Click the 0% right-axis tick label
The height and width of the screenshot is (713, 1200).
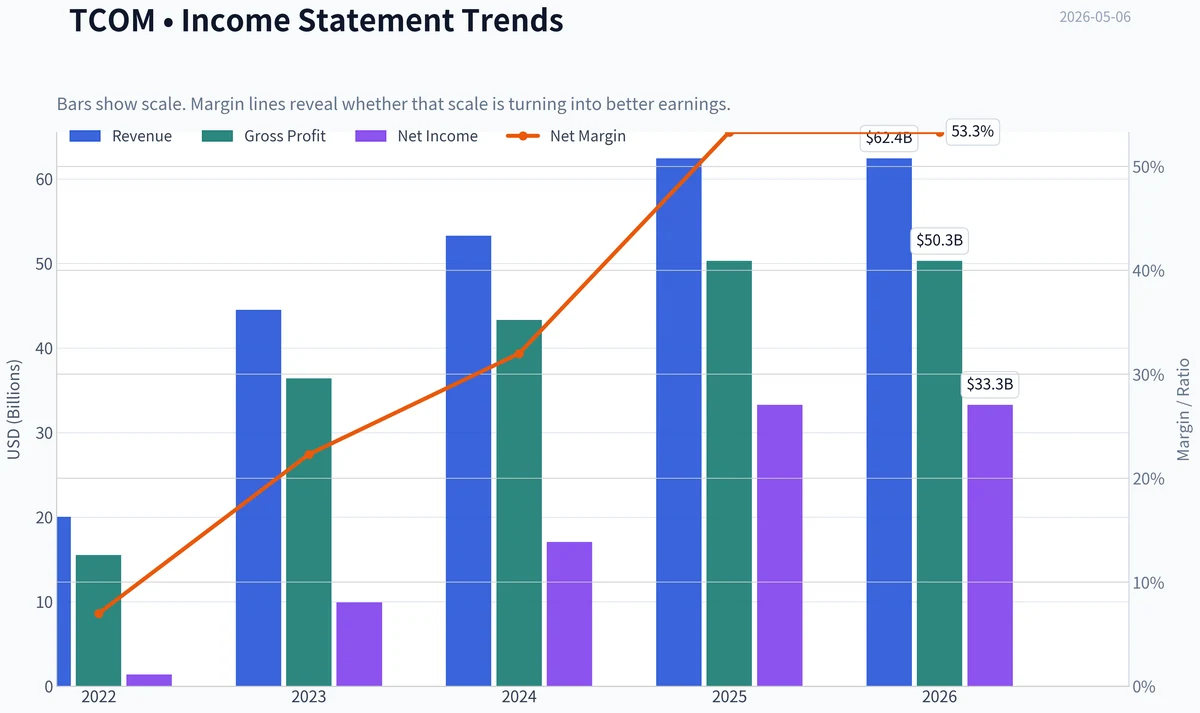point(1146,687)
